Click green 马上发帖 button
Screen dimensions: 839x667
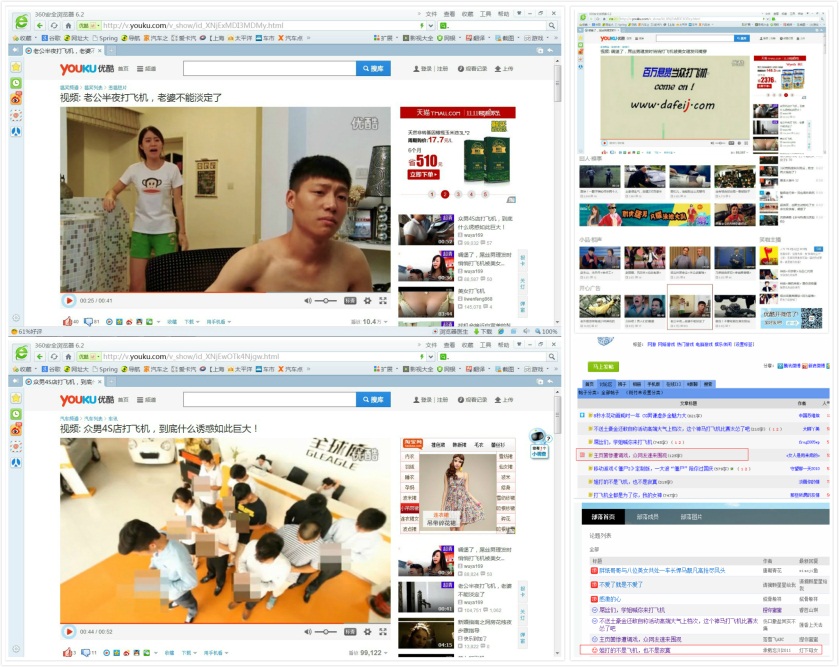pos(603,366)
